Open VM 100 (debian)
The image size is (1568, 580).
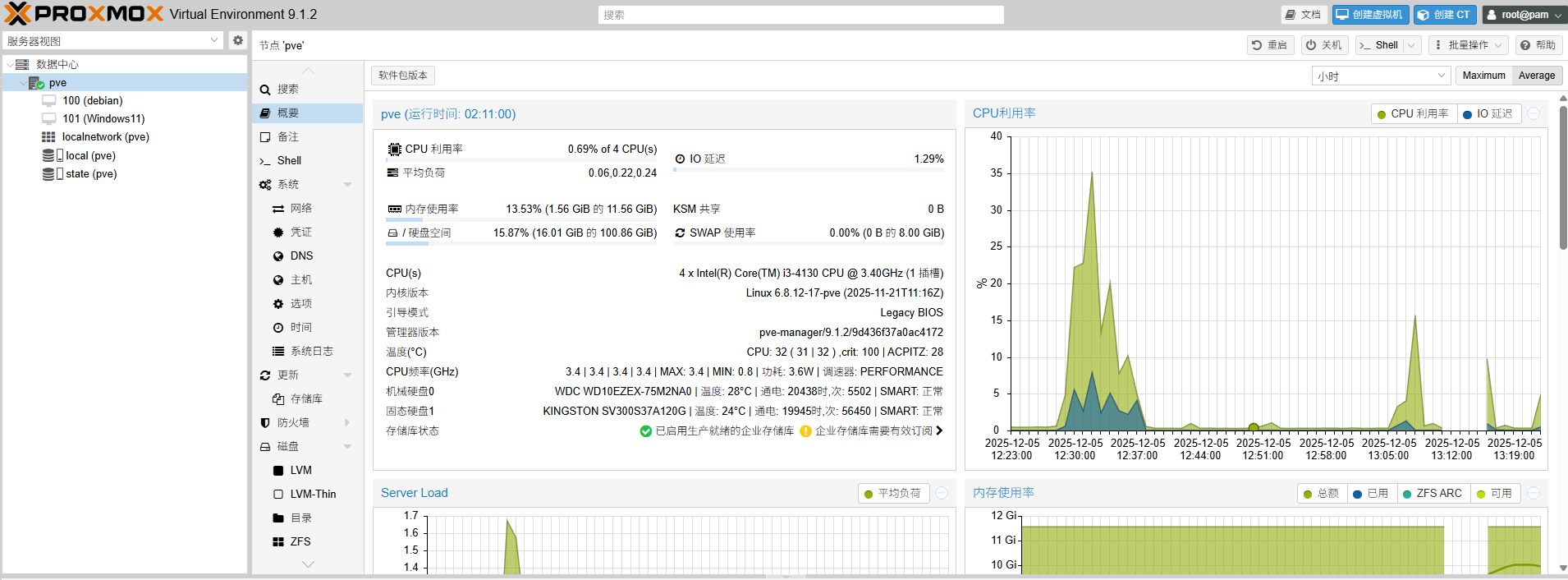[x=92, y=100]
